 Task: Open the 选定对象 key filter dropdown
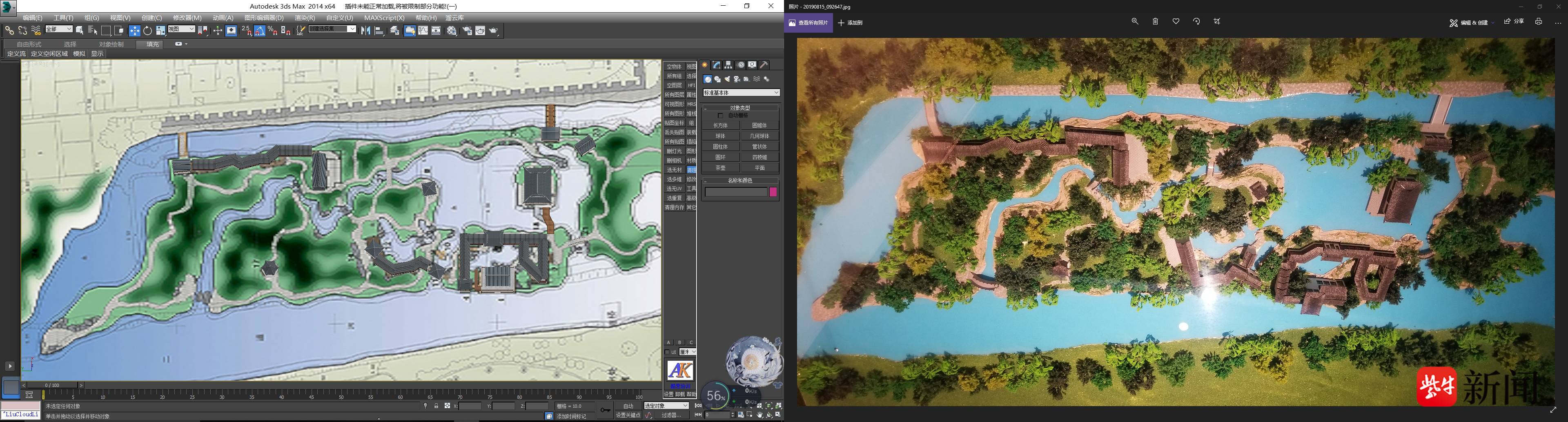[x=666, y=406]
